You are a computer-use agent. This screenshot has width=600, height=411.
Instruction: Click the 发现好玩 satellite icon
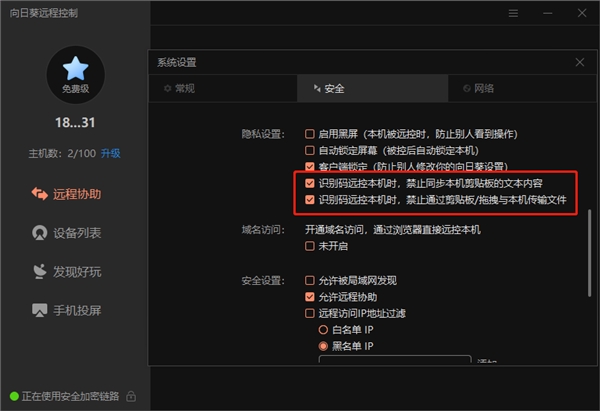point(39,271)
